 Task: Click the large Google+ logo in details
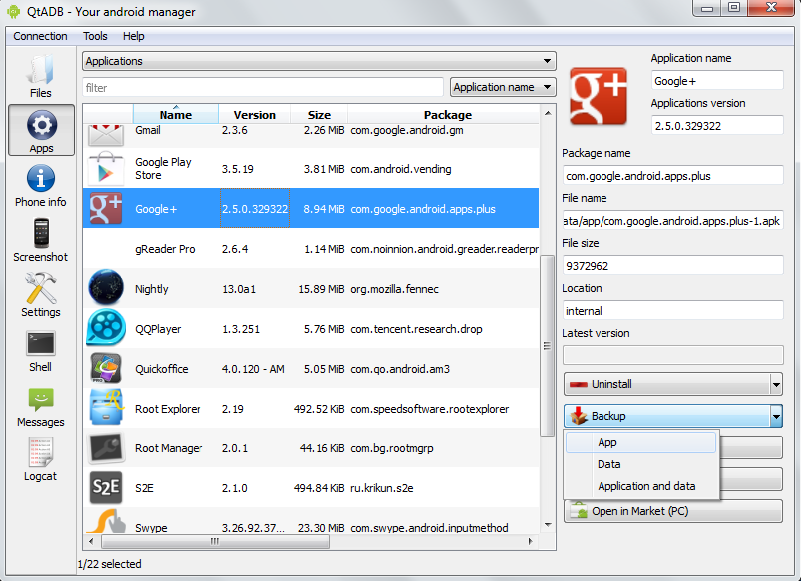(598, 96)
